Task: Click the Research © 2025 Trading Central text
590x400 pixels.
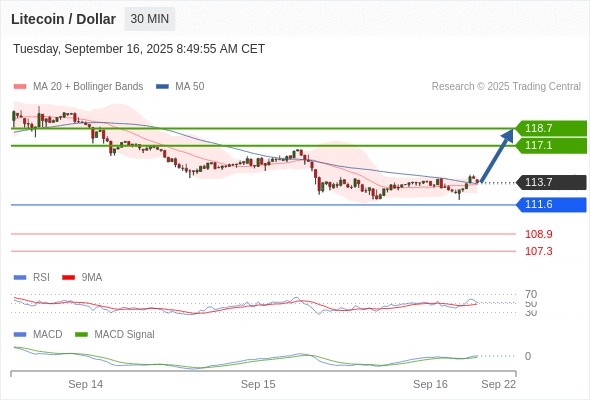Action: [x=506, y=87]
